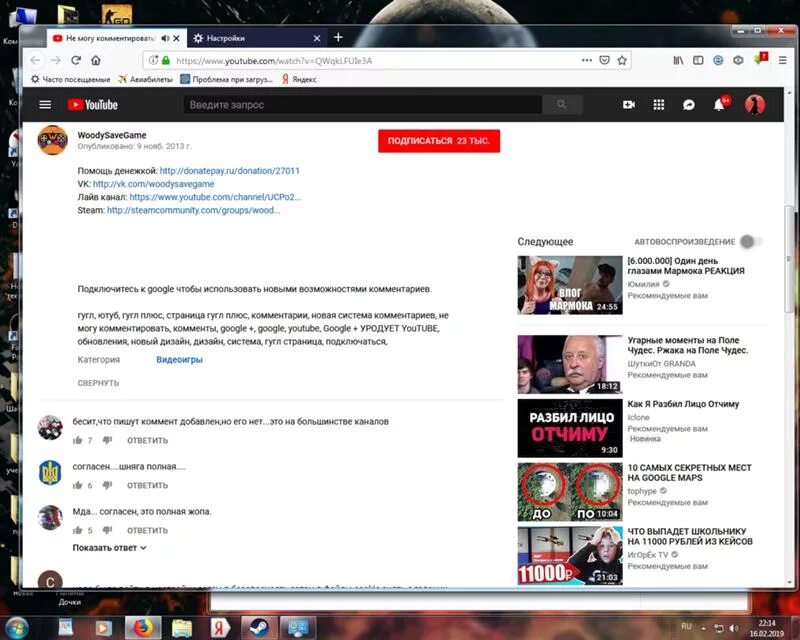The height and width of the screenshot is (640, 800).
Task: Open the WoodySaveGame channel avatar
Action: pyautogui.click(x=53, y=140)
